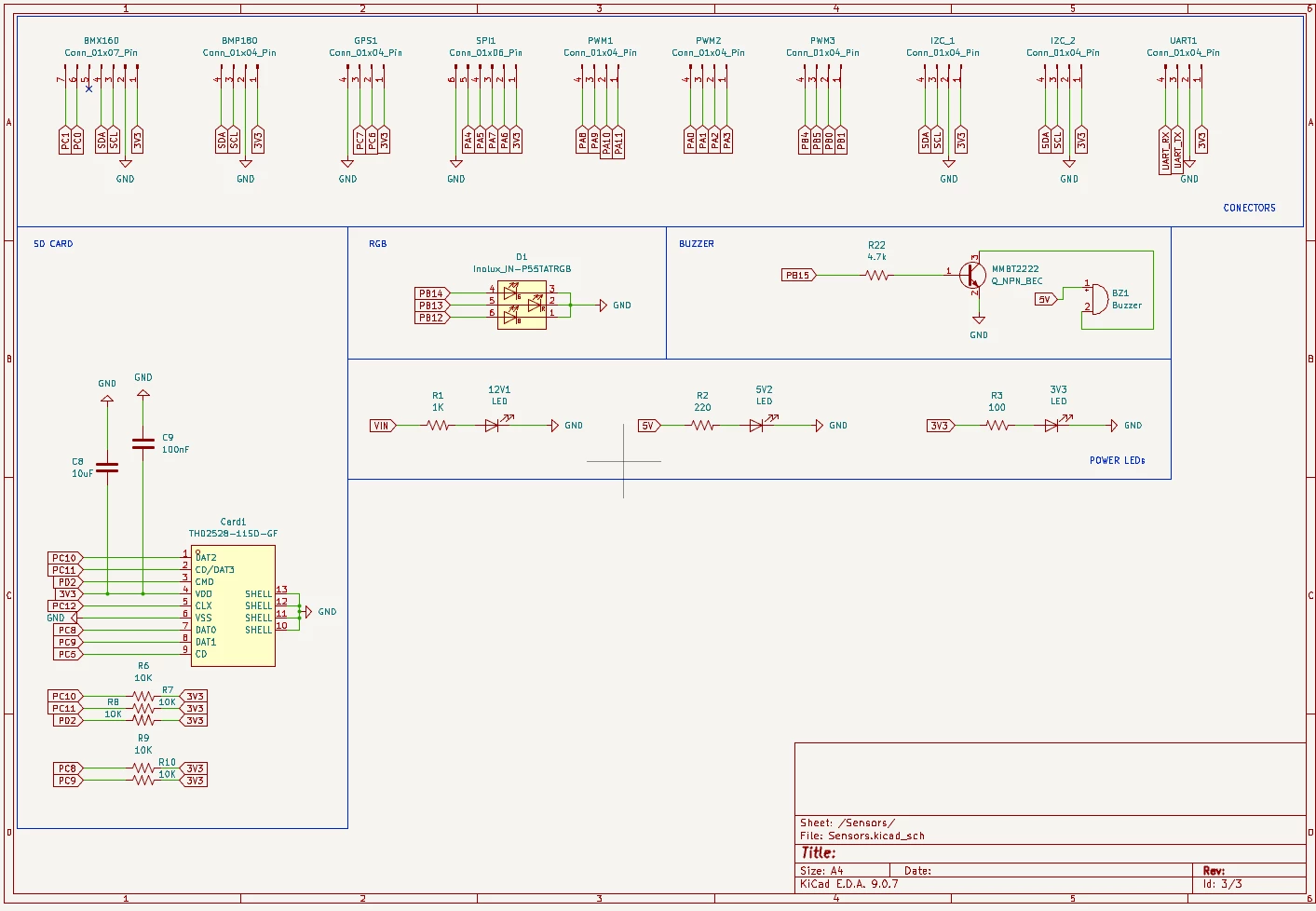Select the PC5 label on Card1 CD
1316x911 pixels.
(x=68, y=655)
